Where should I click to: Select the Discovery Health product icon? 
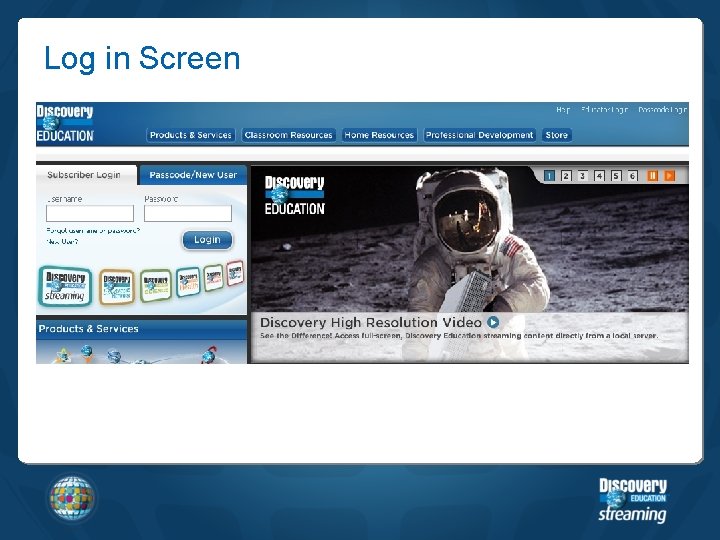point(188,281)
